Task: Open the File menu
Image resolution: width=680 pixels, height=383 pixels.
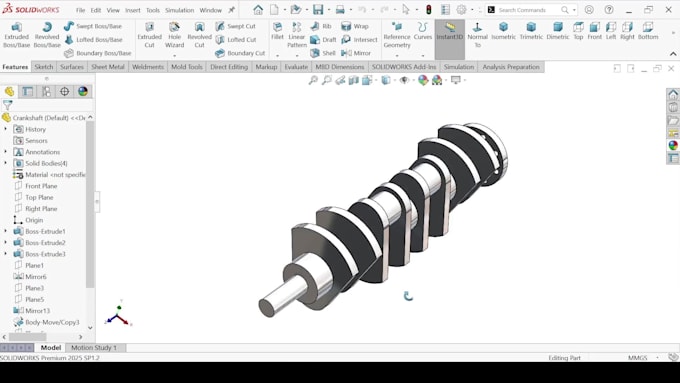Action: 80,10
